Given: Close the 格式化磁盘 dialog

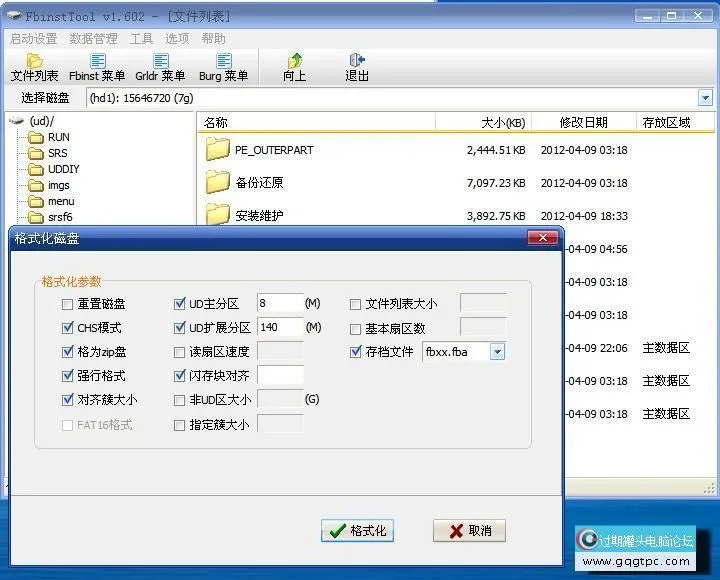Looking at the screenshot, I should [x=543, y=237].
